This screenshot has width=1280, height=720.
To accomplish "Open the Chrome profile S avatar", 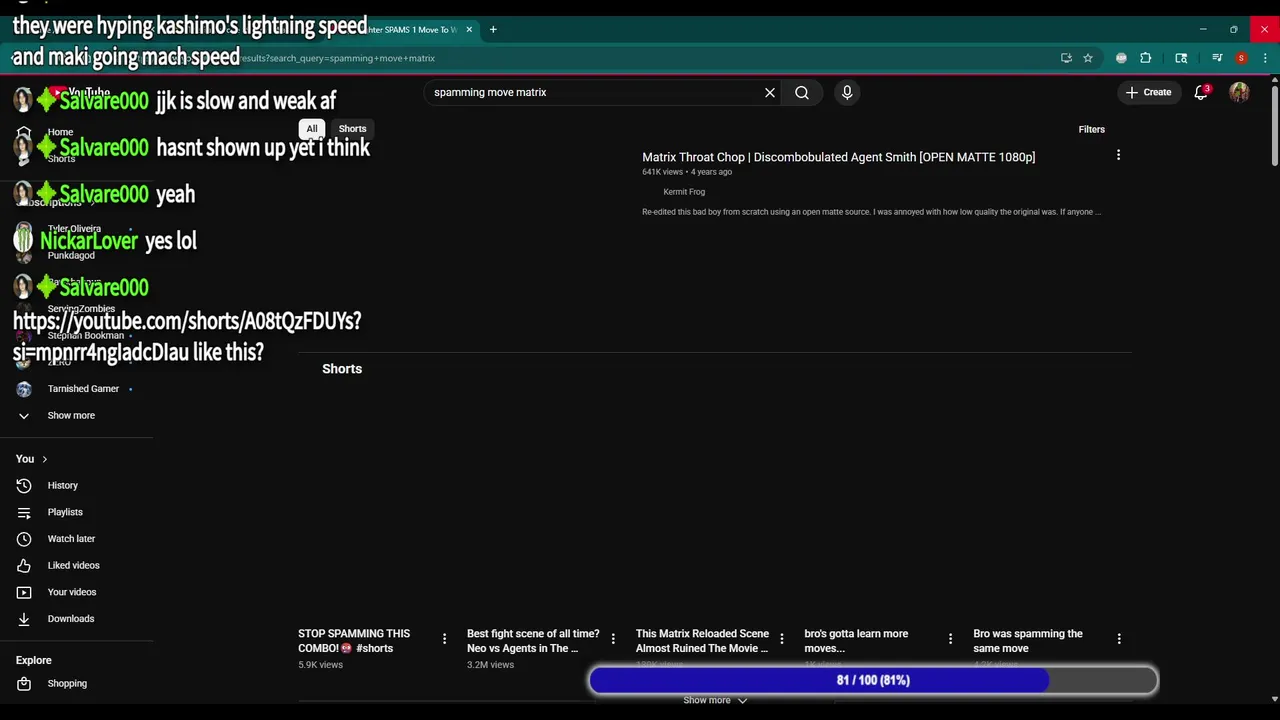I will pos(1241,58).
